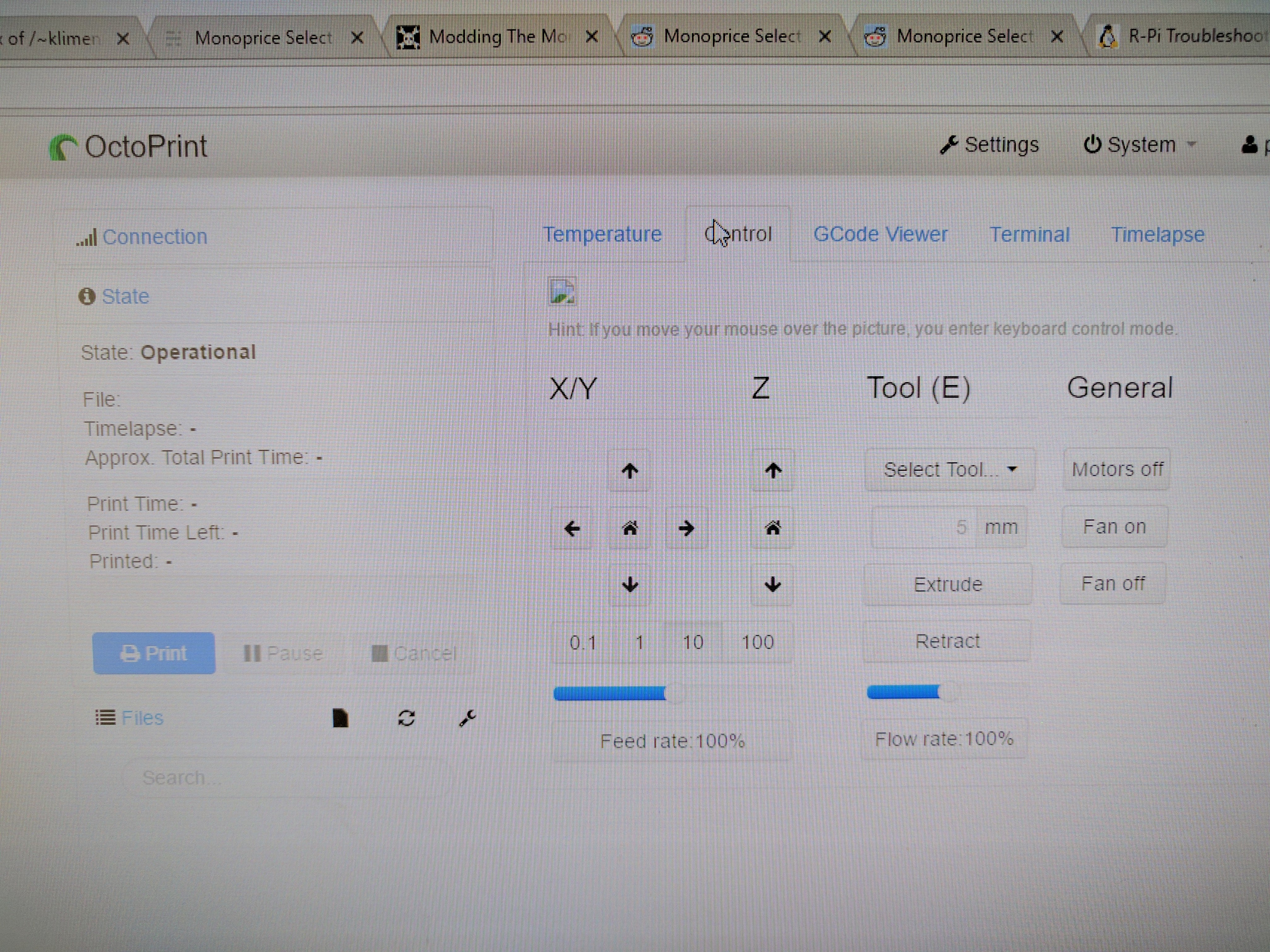This screenshot has height=952, width=1270.
Task: Open OctoPrint Settings
Action: click(989, 144)
